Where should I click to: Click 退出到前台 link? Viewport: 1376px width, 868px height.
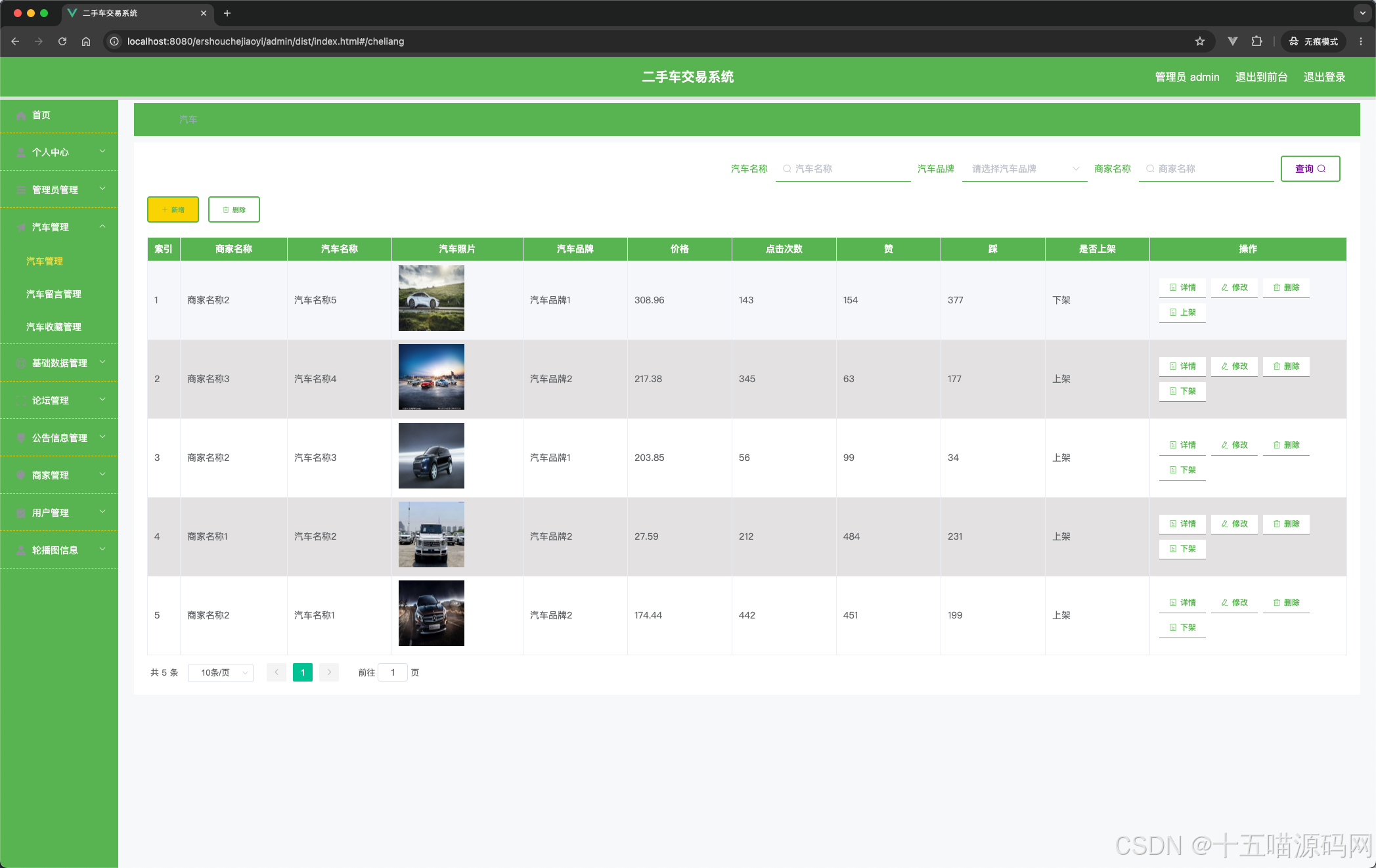1261,77
